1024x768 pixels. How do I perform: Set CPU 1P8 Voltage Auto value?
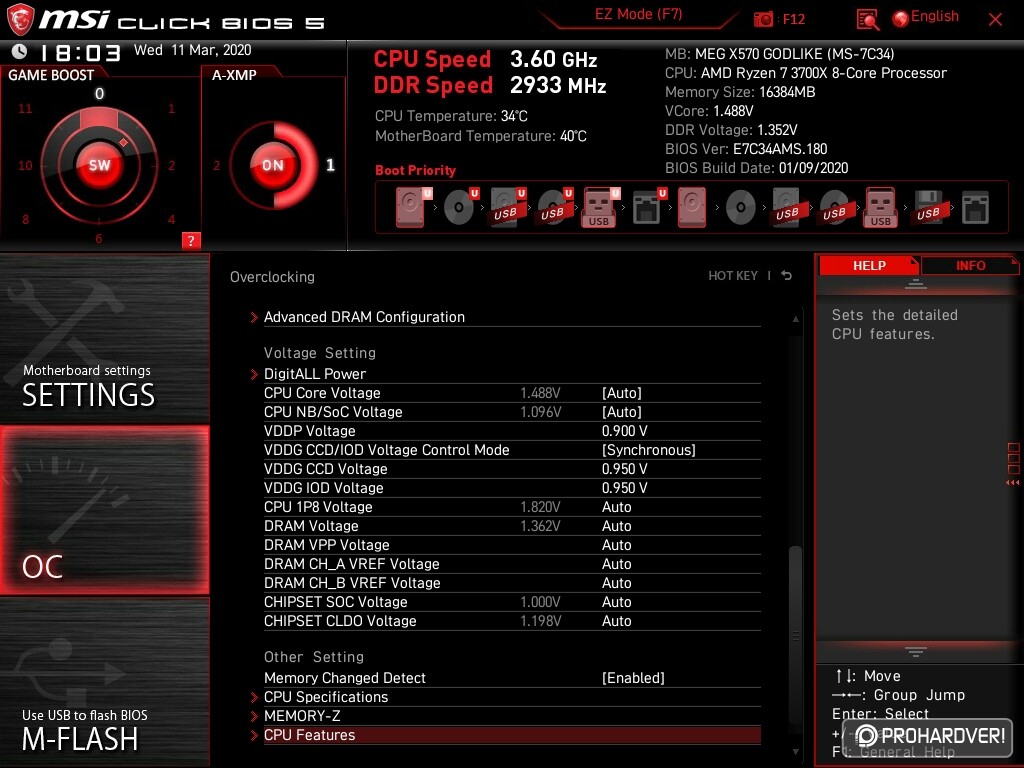616,507
